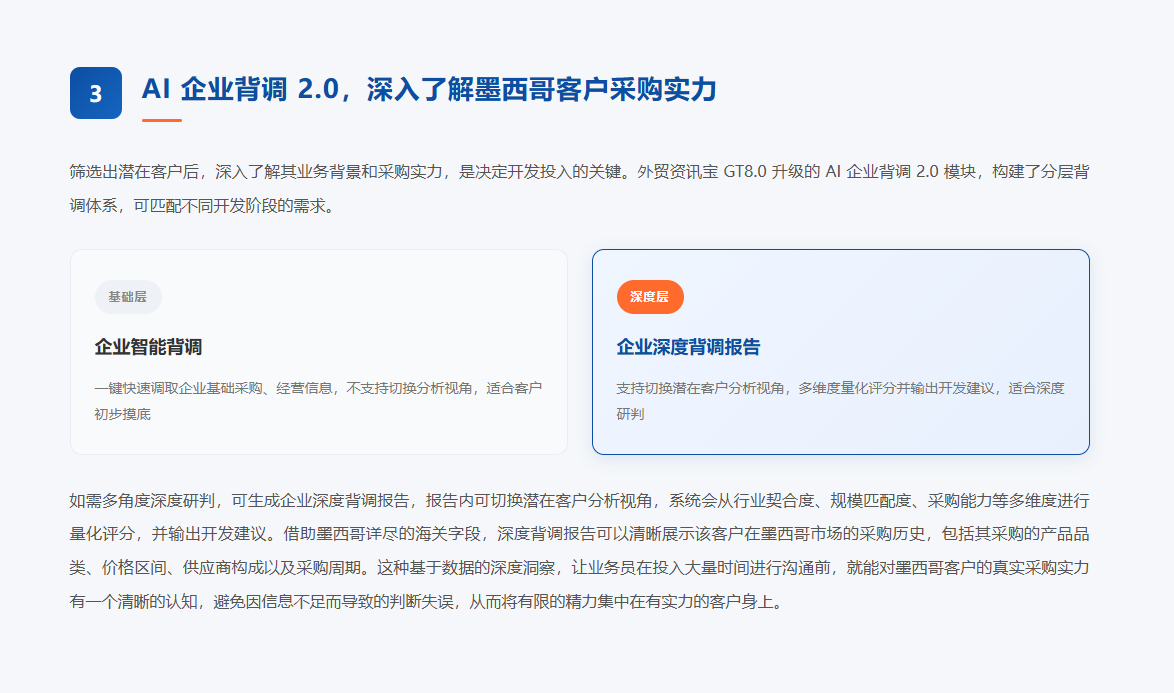This screenshot has width=1174, height=693.
Task: Click heading AI 企业背调 2.0 title
Action: [429, 90]
